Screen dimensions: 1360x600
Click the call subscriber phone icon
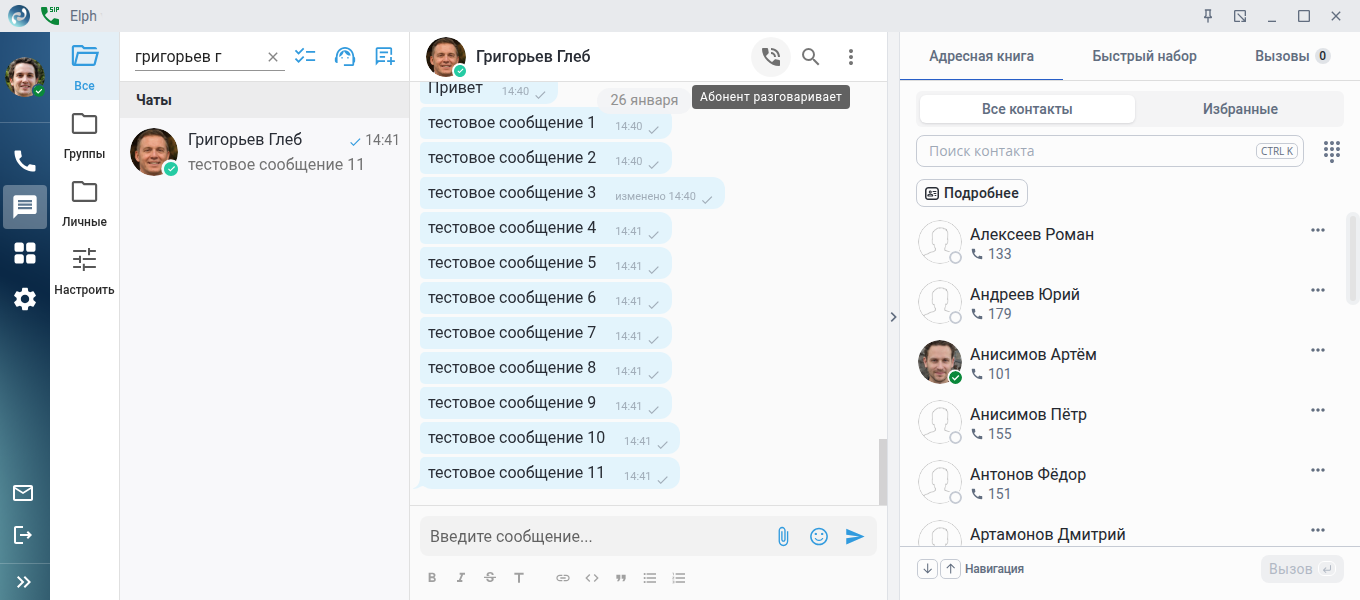pyautogui.click(x=770, y=57)
